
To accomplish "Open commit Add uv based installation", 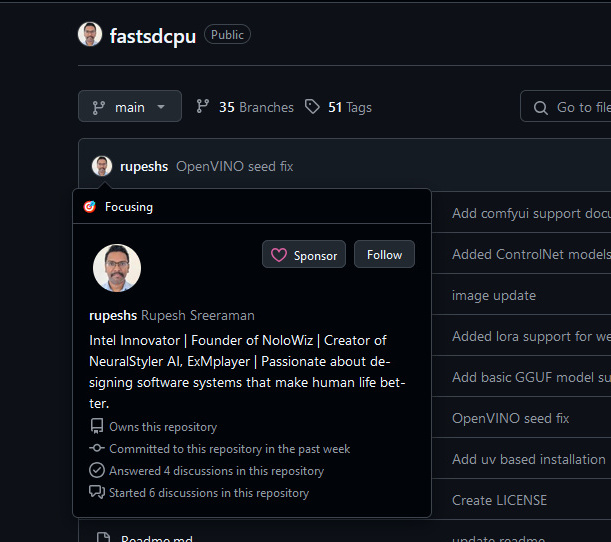I will [529, 459].
